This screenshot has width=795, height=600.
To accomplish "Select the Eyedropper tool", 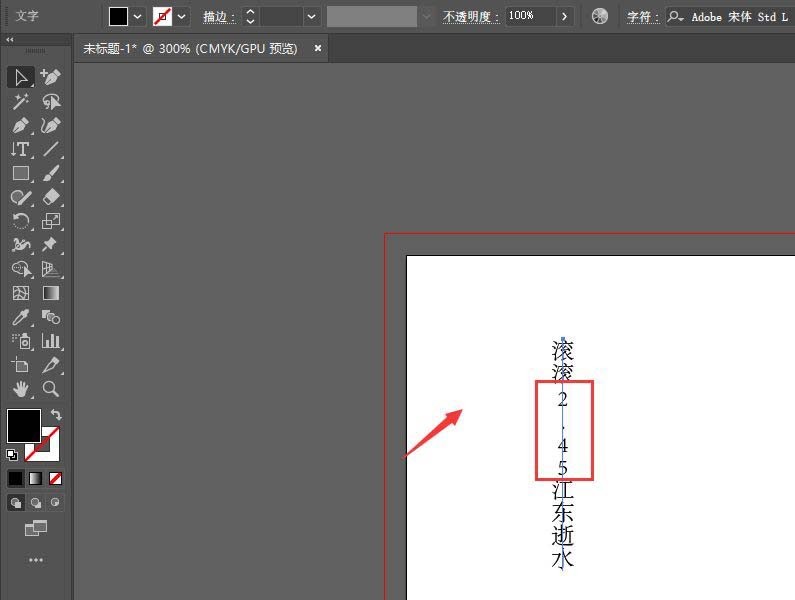I will coord(21,317).
